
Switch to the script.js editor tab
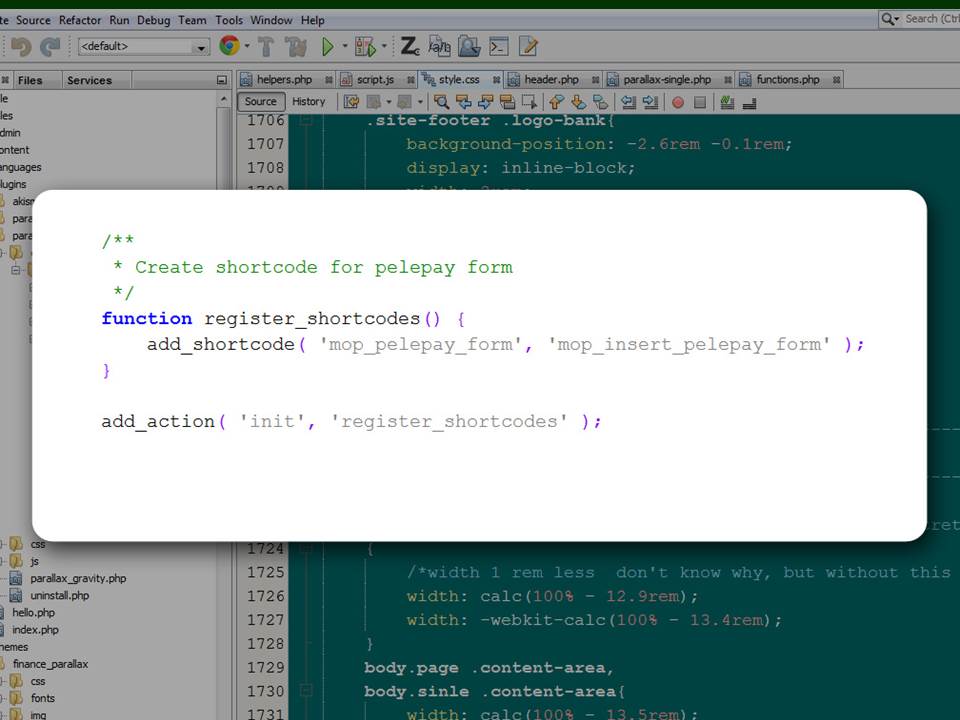click(x=375, y=80)
